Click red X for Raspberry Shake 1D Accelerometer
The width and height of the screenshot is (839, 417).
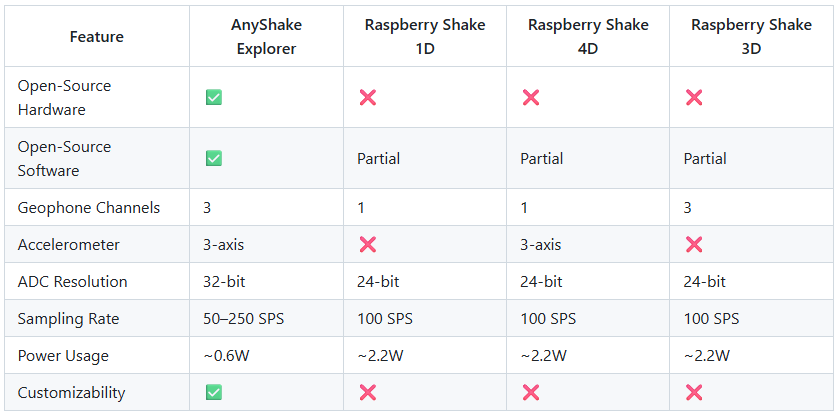(368, 245)
